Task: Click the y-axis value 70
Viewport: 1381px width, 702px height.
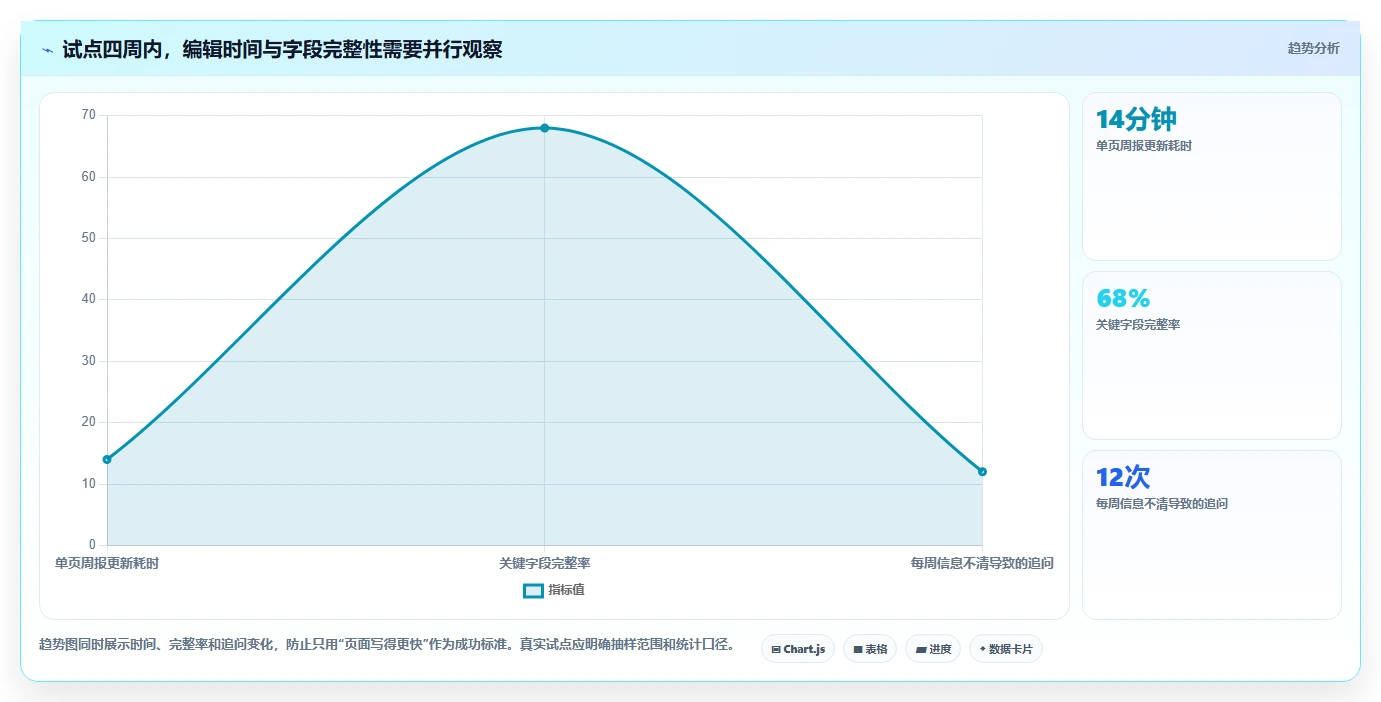Action: tap(89, 115)
